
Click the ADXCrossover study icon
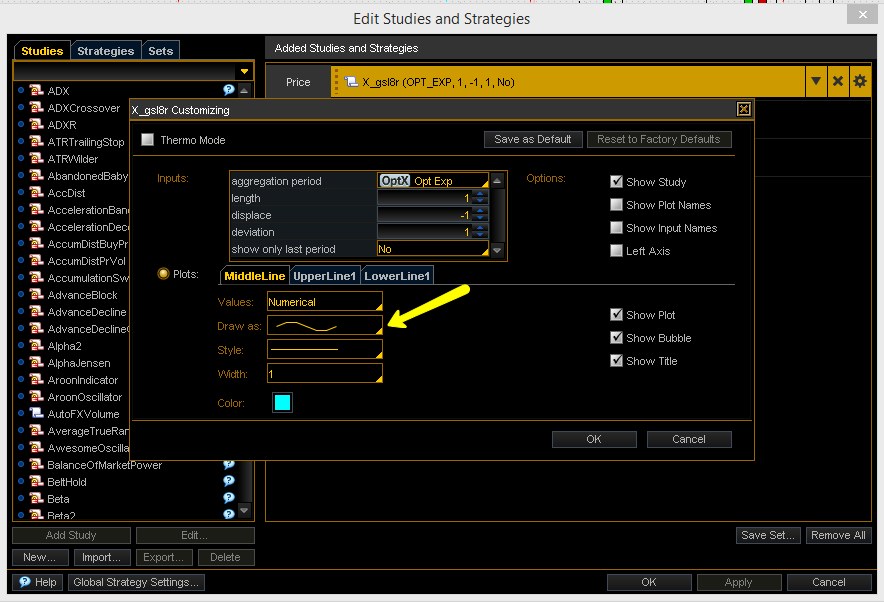37,107
